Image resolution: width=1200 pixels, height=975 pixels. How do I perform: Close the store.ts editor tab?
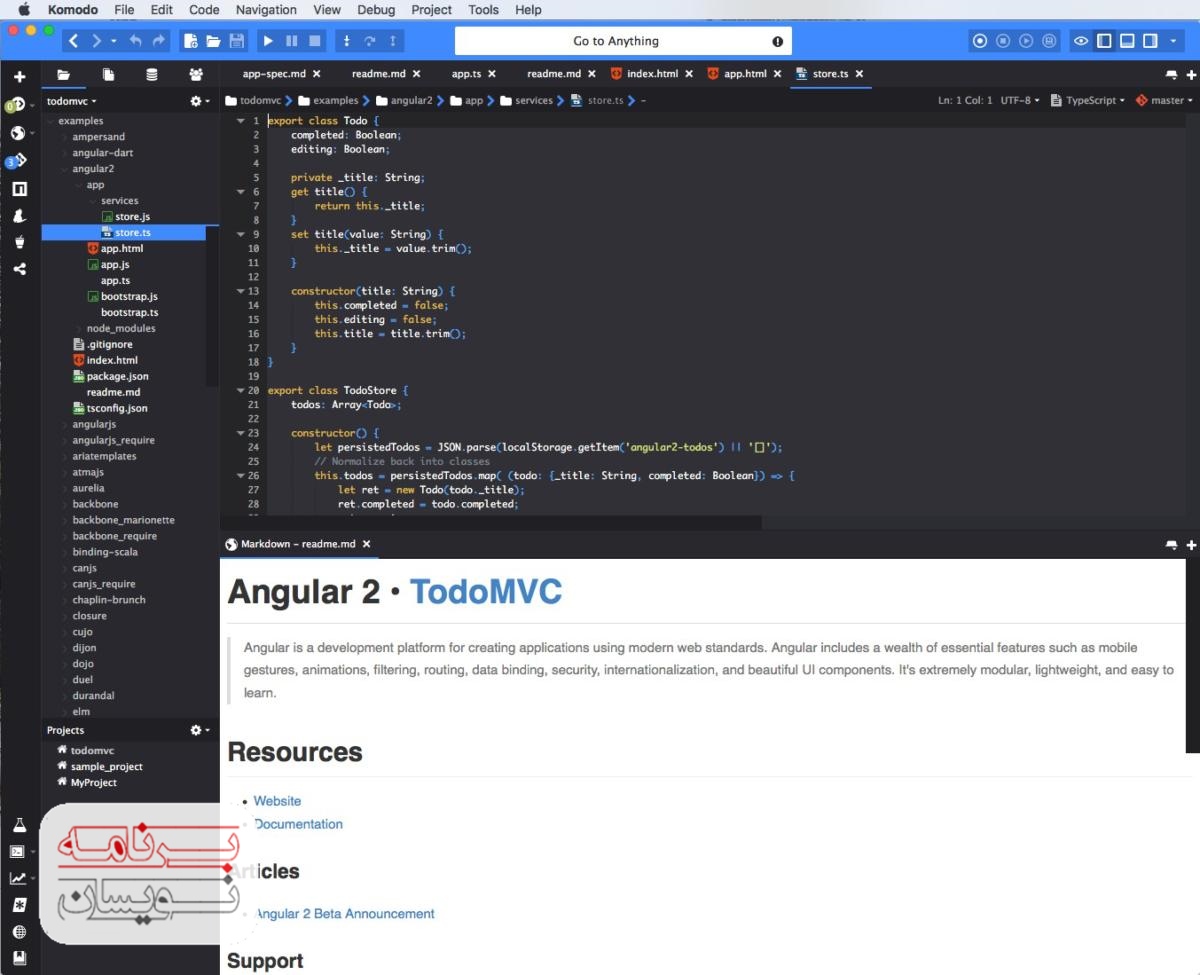coord(859,74)
